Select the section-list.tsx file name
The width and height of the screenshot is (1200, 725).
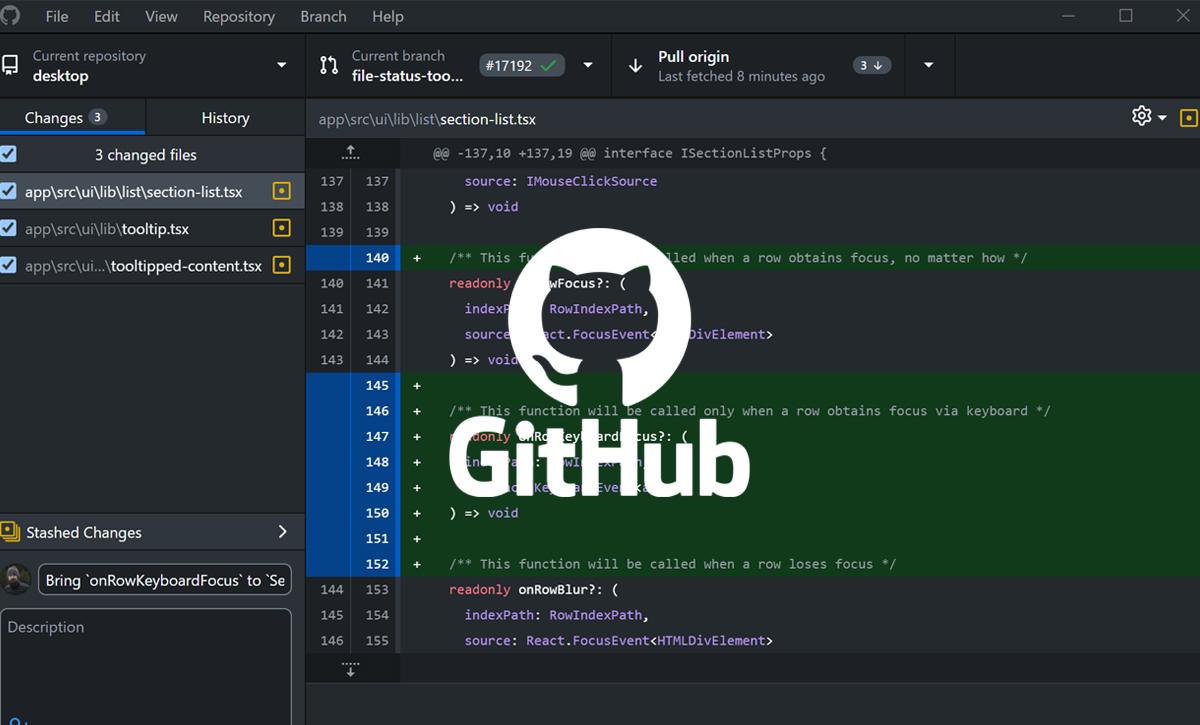coord(134,192)
